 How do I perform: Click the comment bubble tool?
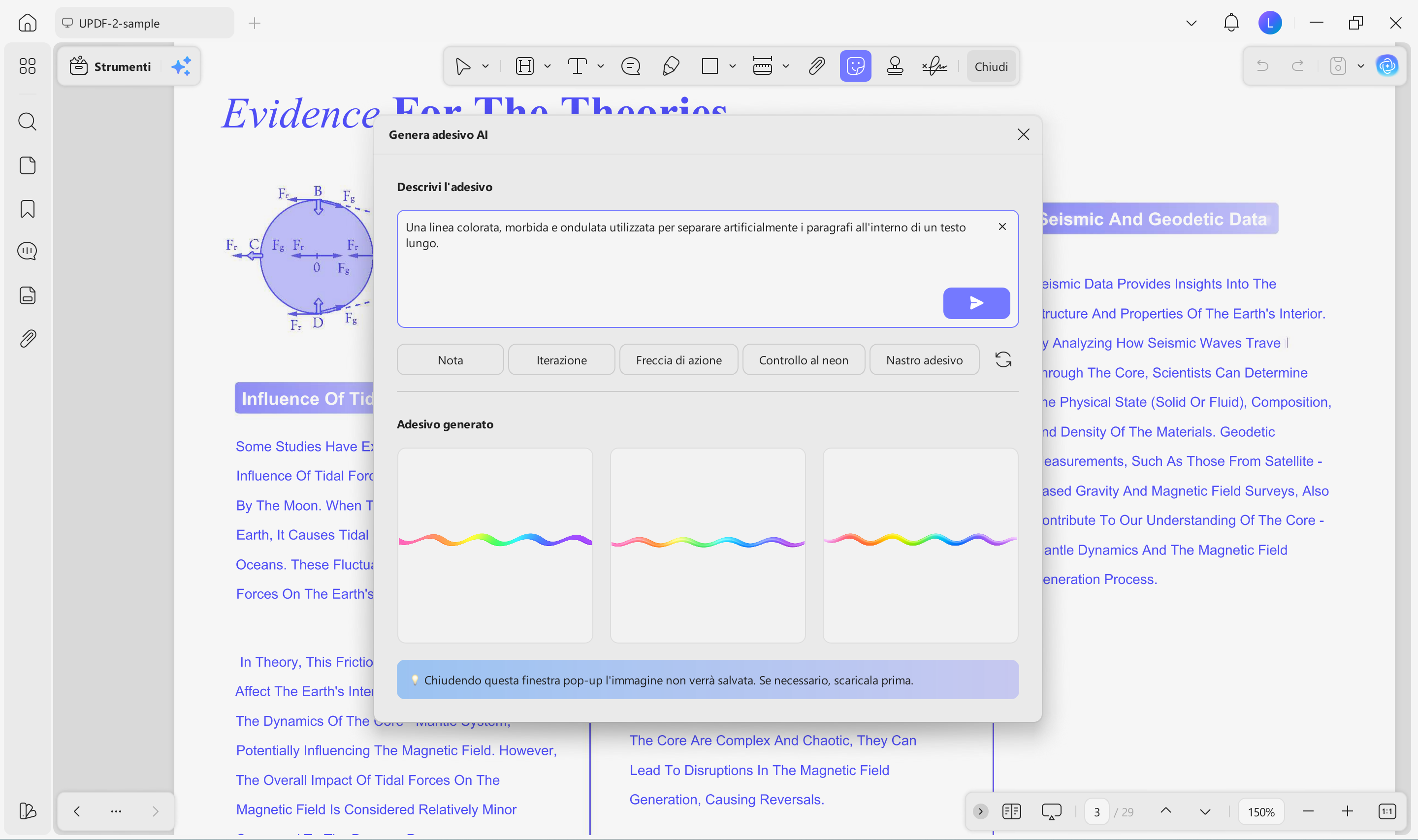tap(630, 66)
